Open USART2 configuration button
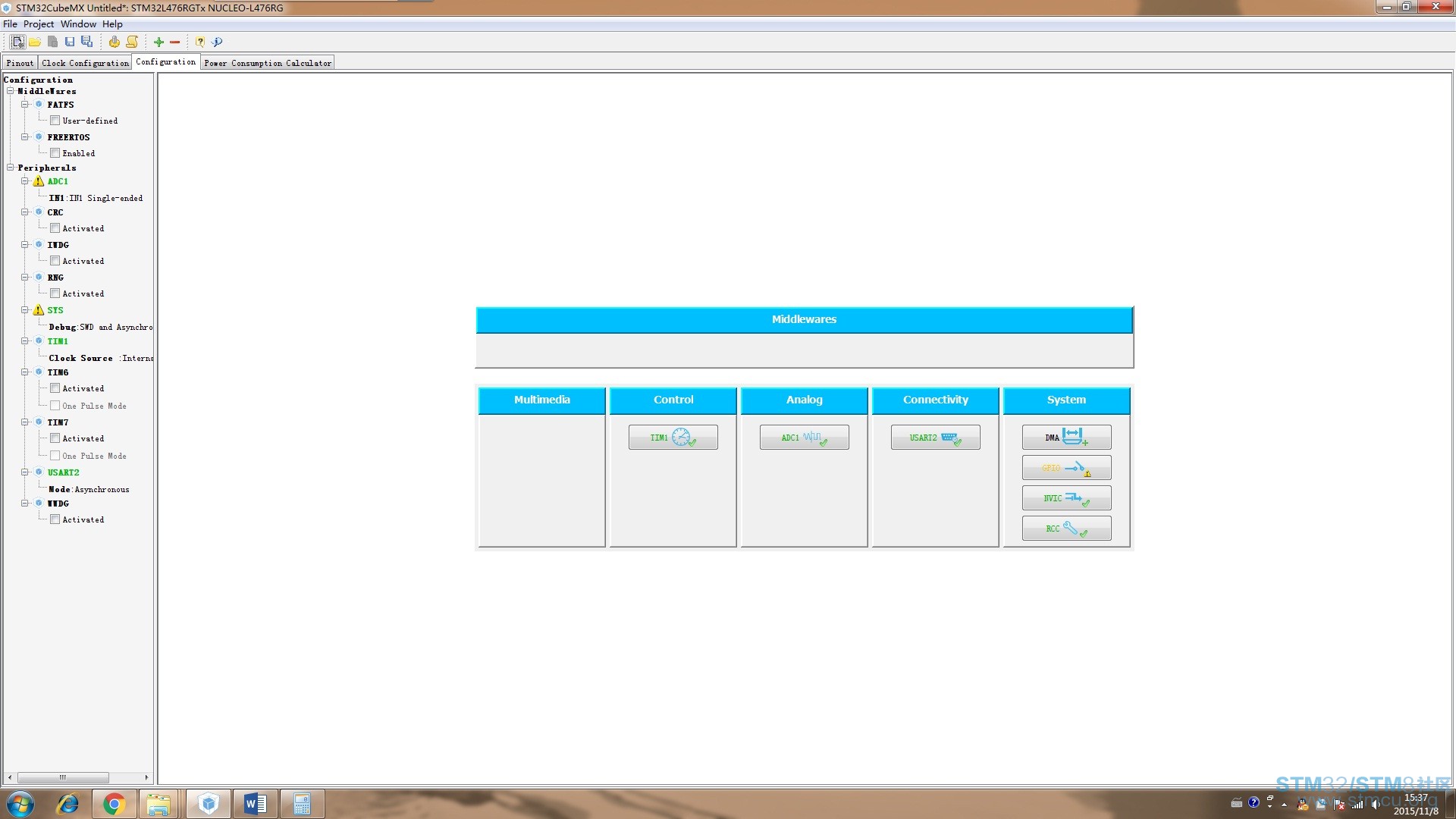The image size is (1456, 819). click(936, 438)
